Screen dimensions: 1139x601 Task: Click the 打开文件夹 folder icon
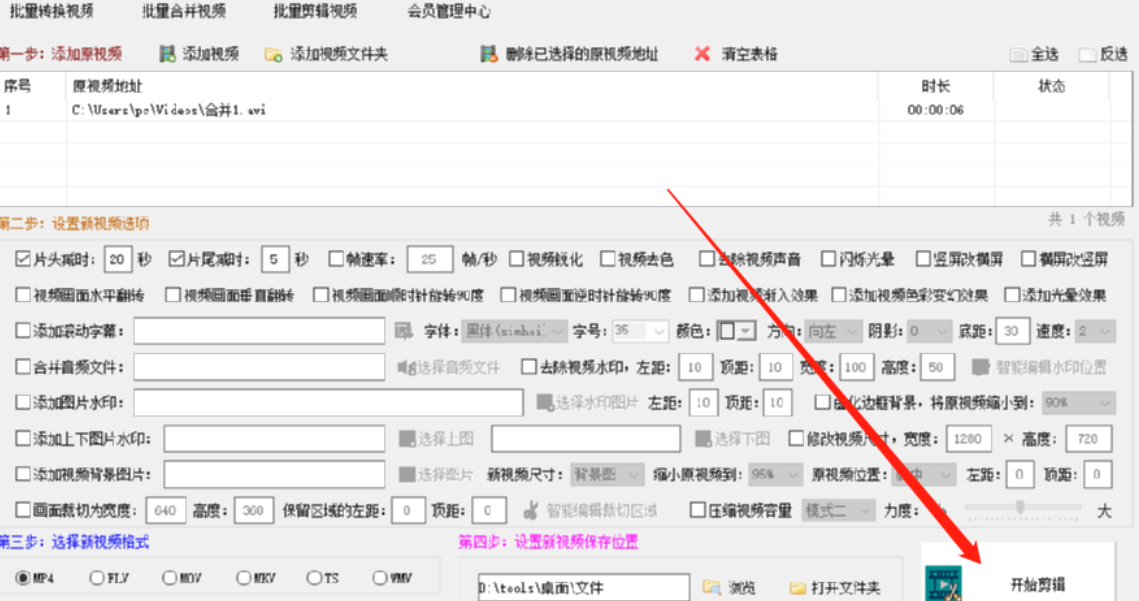[798, 587]
